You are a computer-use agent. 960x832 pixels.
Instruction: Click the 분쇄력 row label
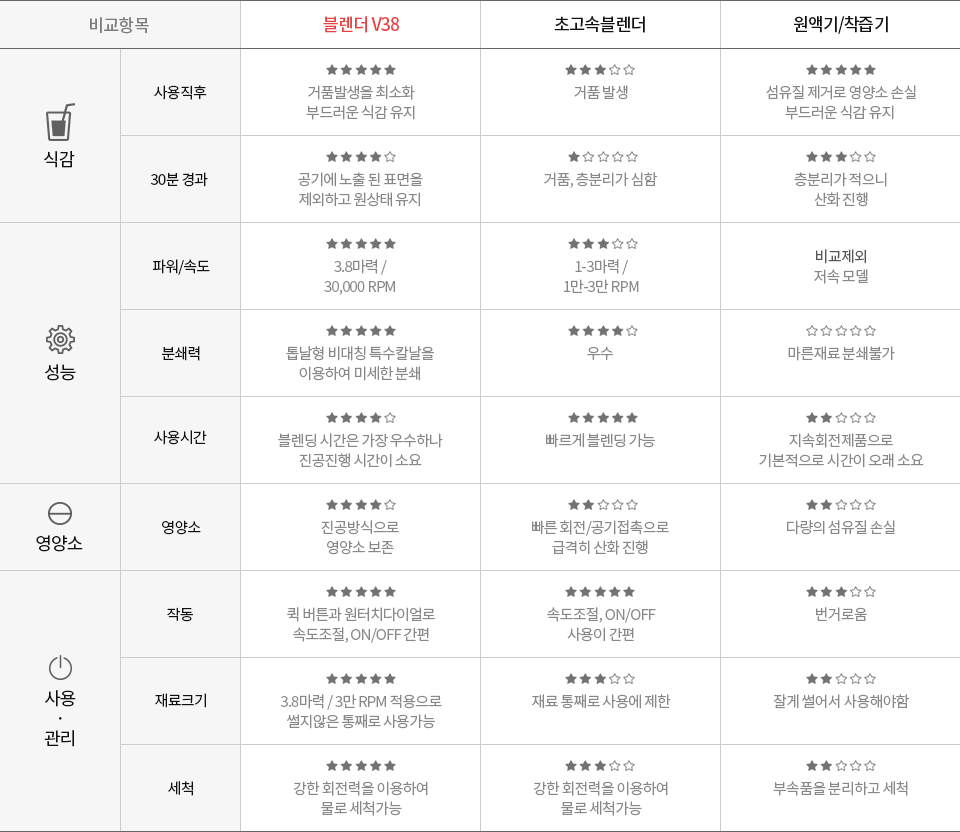click(181, 353)
